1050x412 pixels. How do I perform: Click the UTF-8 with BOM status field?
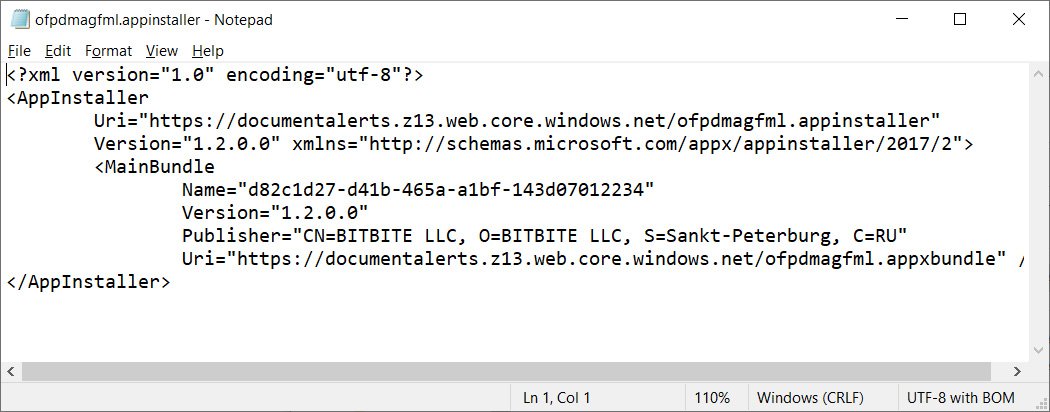(x=960, y=398)
